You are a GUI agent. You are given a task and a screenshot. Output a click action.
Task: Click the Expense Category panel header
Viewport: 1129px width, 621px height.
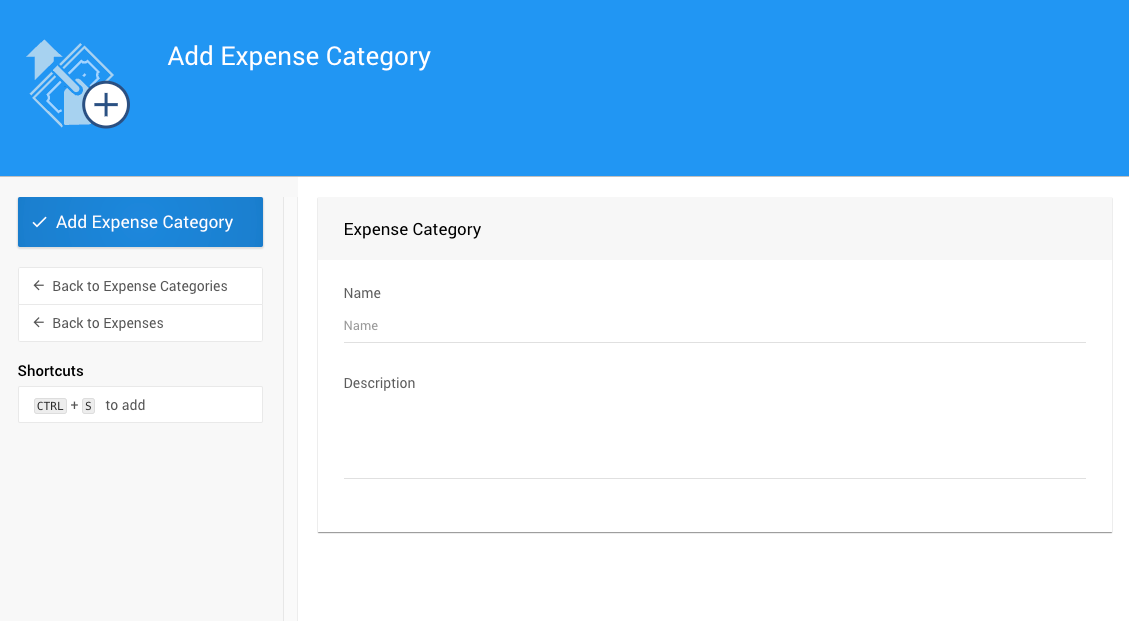click(412, 229)
